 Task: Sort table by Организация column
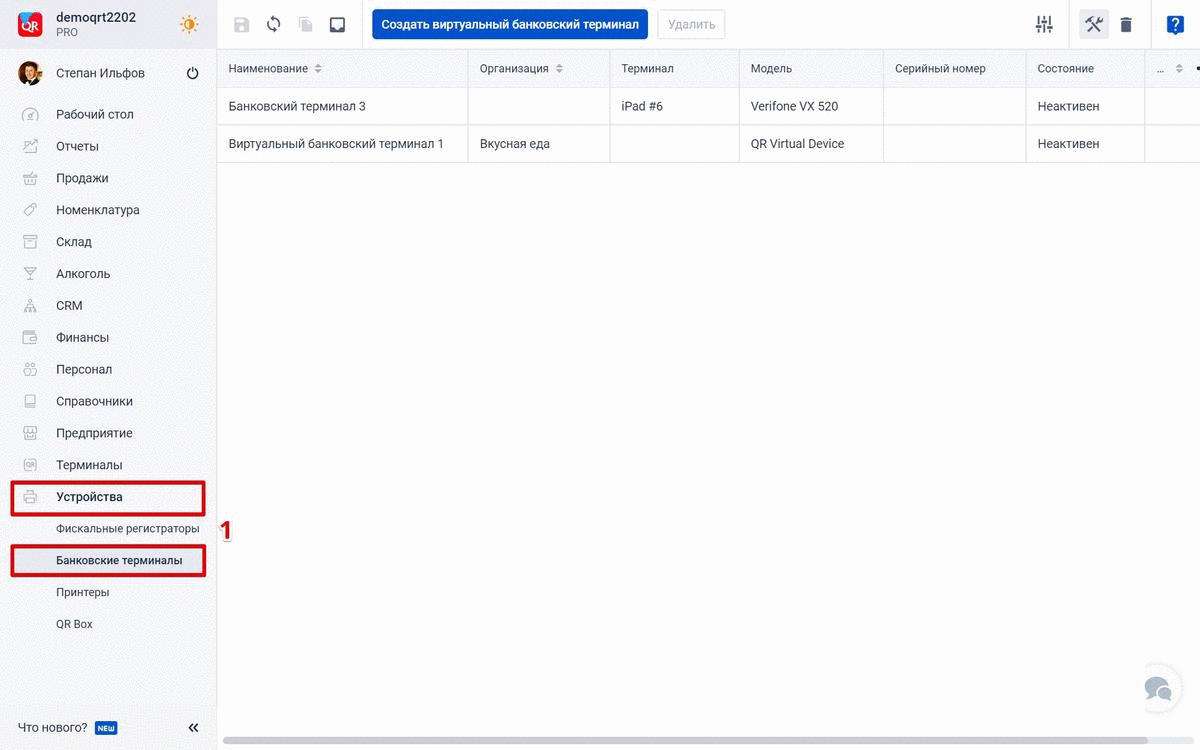(559, 69)
